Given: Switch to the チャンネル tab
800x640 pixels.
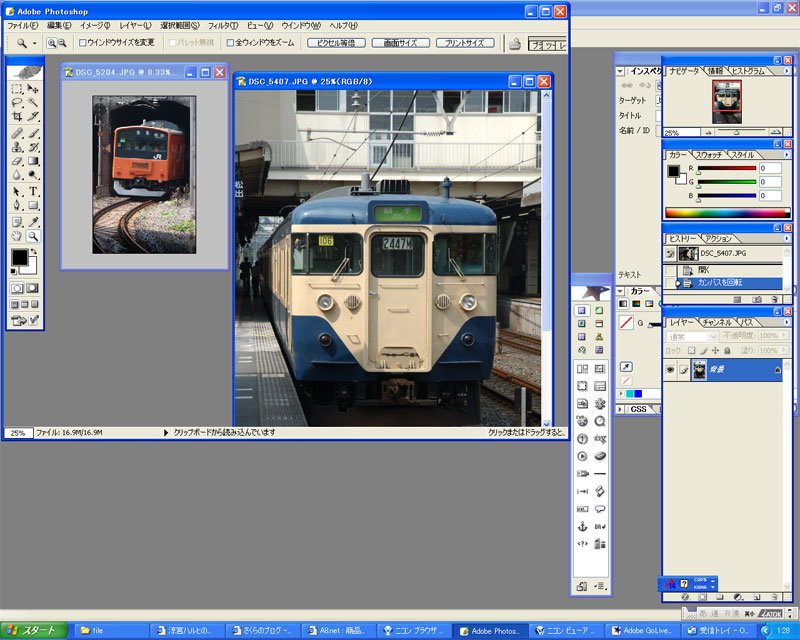Looking at the screenshot, I should tap(718, 322).
